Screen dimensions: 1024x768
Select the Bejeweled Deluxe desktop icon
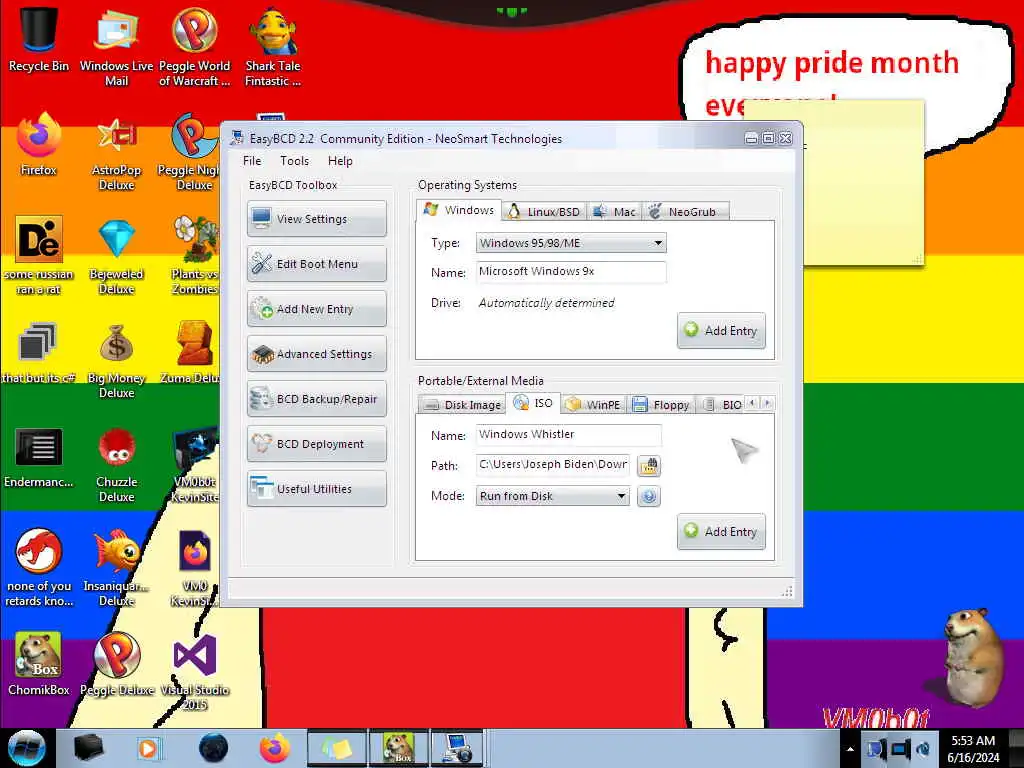116,256
